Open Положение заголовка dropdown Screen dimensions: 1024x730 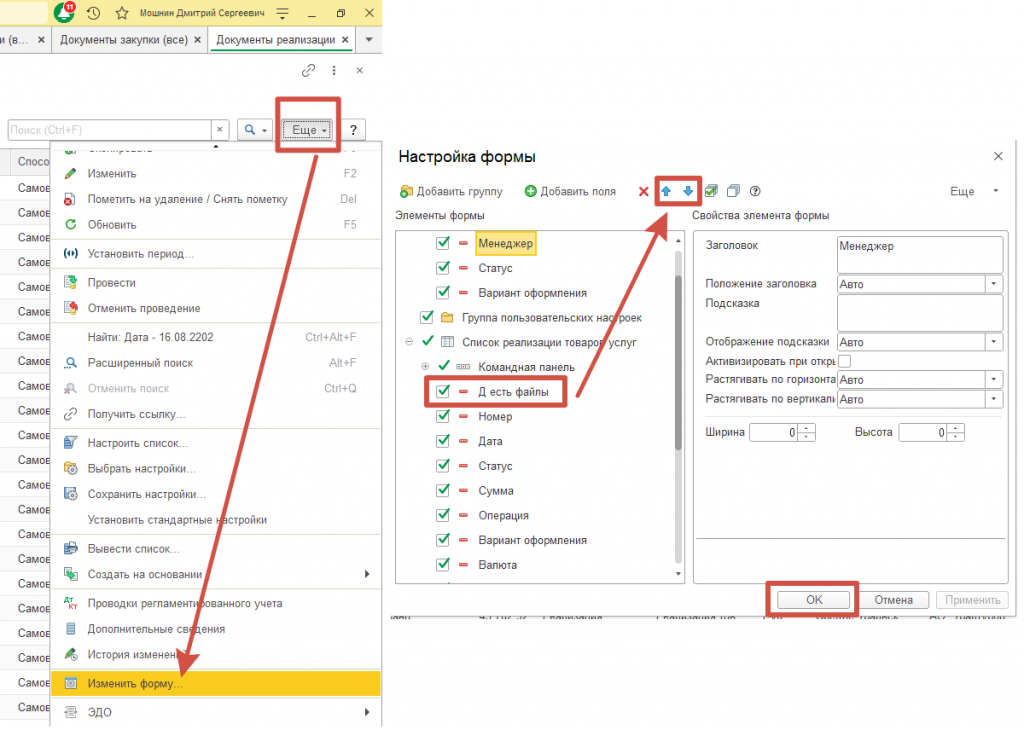click(x=994, y=284)
